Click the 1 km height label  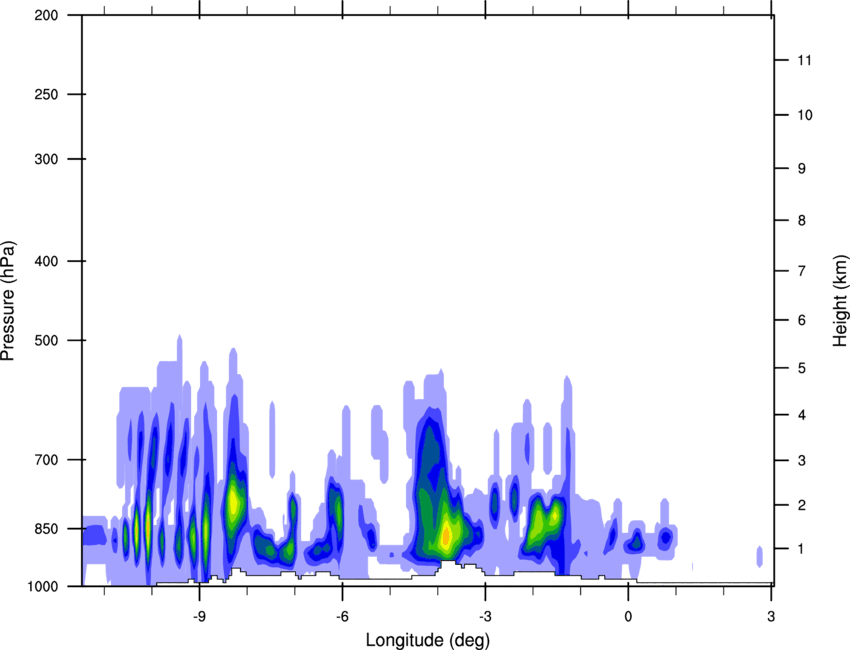pos(801,549)
